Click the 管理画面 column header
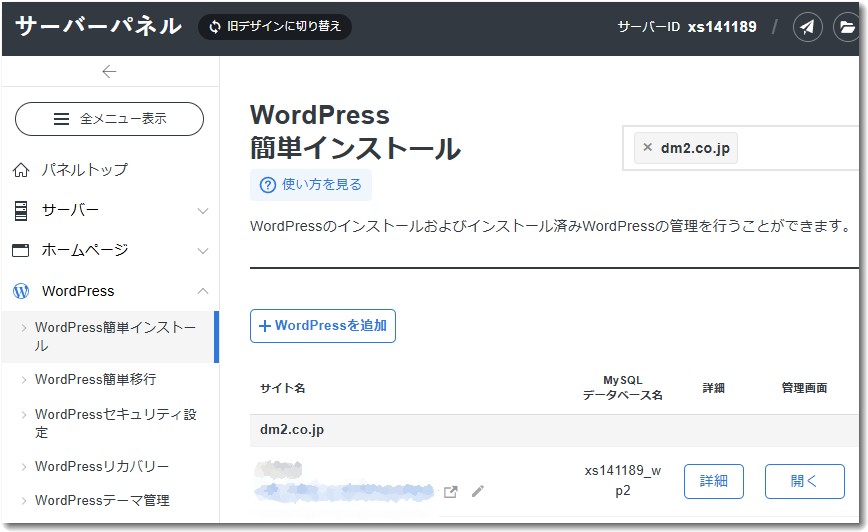Viewport: 868px width, 532px height. click(804, 388)
